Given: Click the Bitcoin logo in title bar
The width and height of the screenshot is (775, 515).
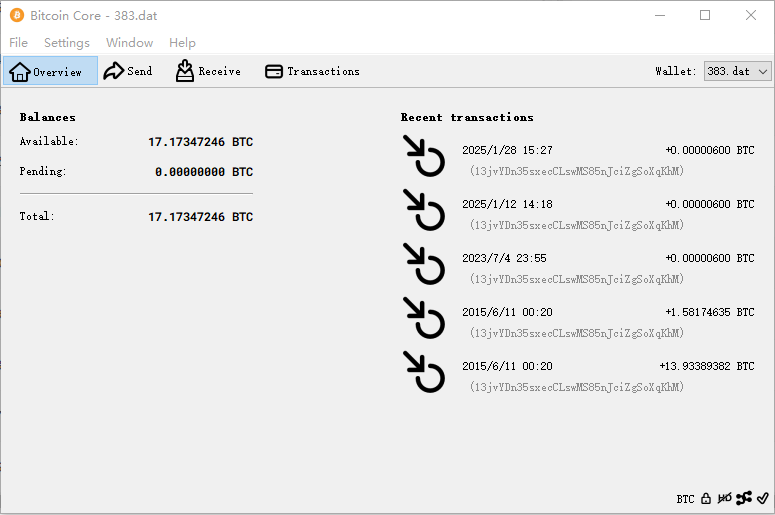Looking at the screenshot, I should click(x=17, y=15).
